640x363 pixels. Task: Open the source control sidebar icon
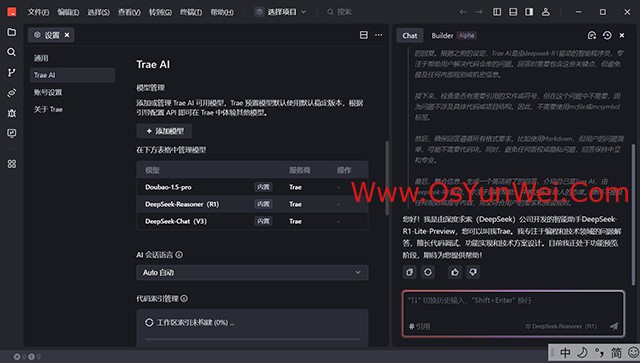(x=11, y=72)
